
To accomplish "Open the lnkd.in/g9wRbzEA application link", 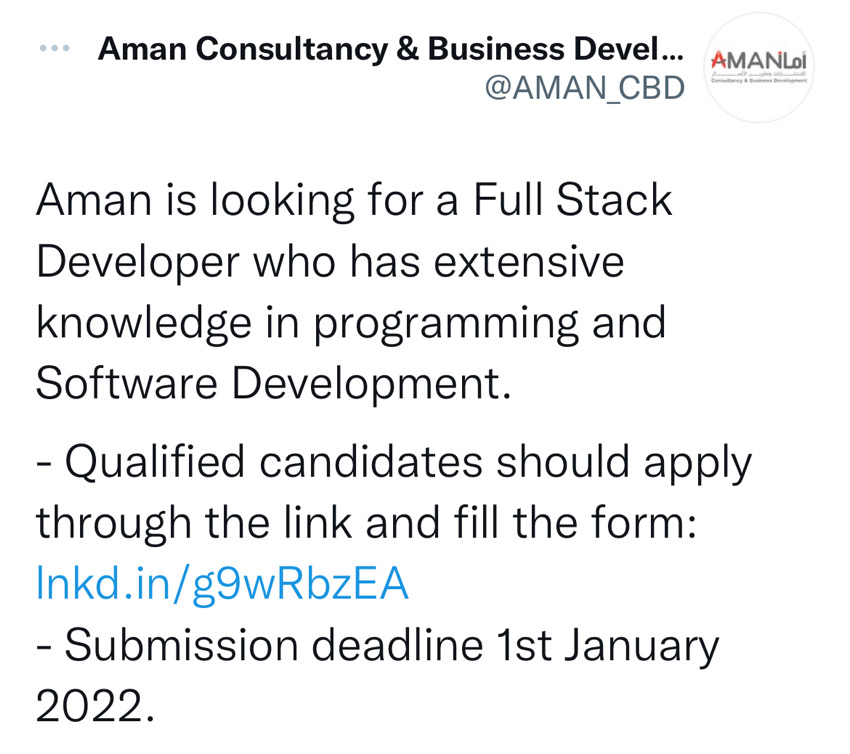I will click(x=222, y=584).
